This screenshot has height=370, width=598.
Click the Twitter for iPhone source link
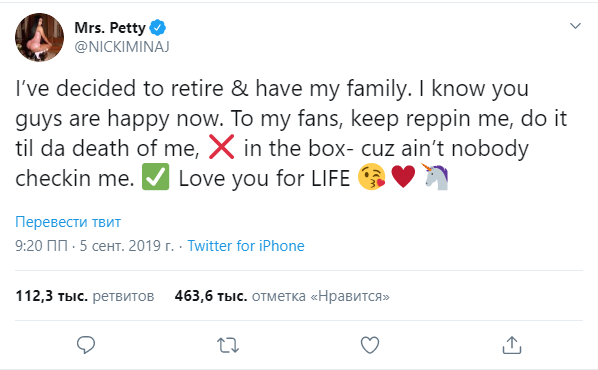(246, 246)
